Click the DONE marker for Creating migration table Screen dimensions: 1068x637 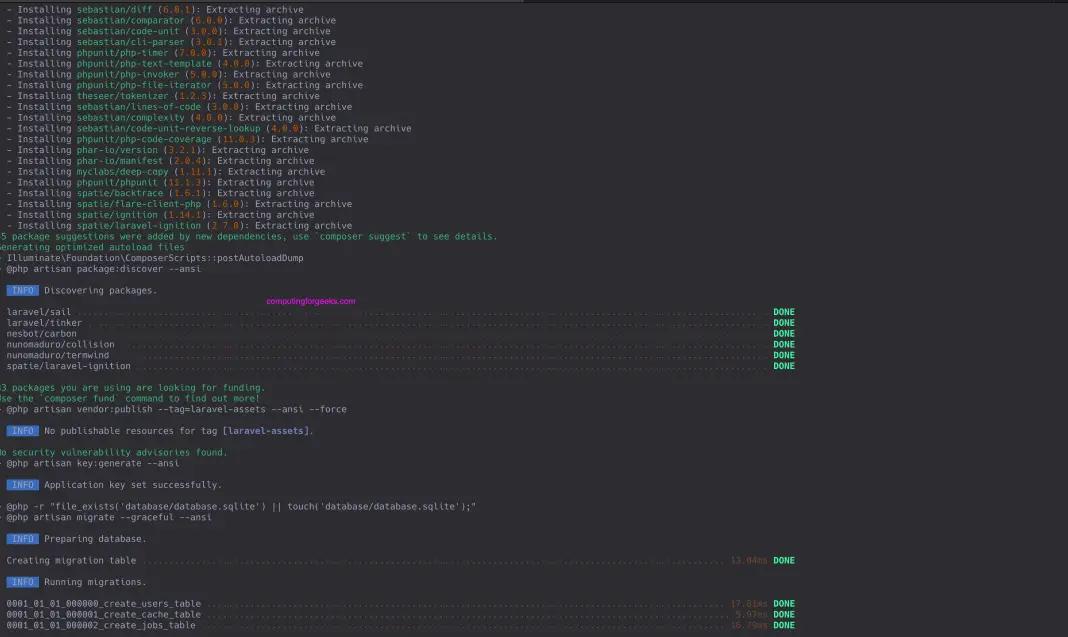(783, 560)
